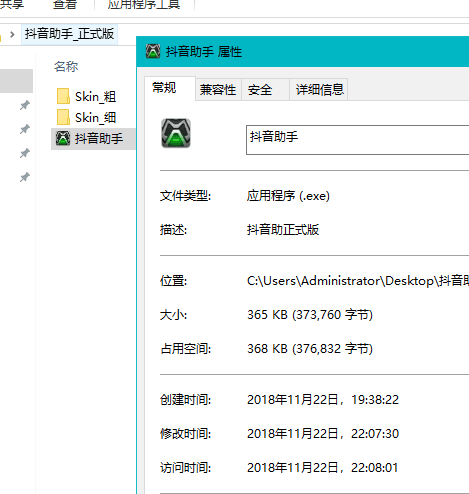Click the 修改时间: label
This screenshot has width=469, height=494.
(185, 434)
